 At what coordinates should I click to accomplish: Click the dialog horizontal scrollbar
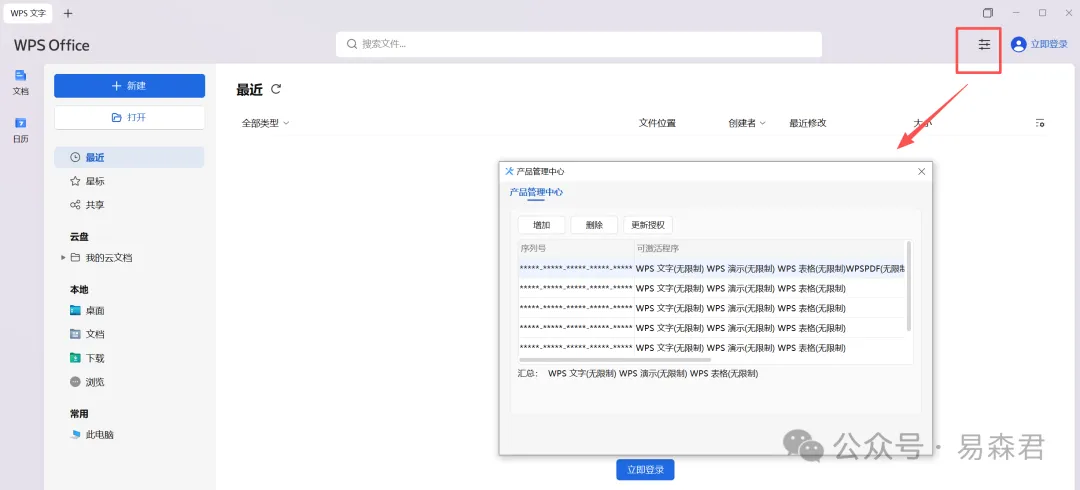tap(614, 360)
